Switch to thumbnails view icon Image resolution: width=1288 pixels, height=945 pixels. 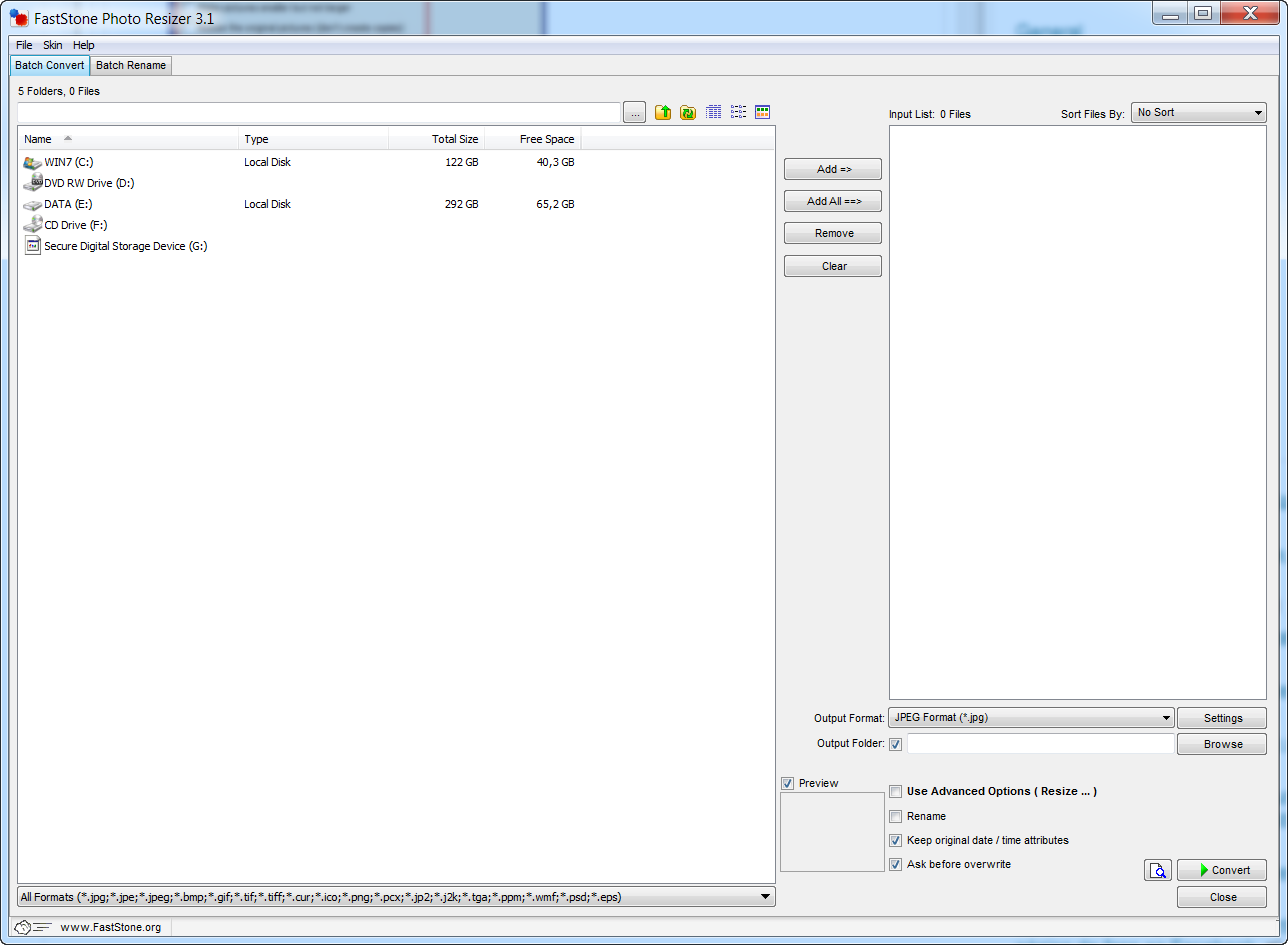tap(762, 113)
